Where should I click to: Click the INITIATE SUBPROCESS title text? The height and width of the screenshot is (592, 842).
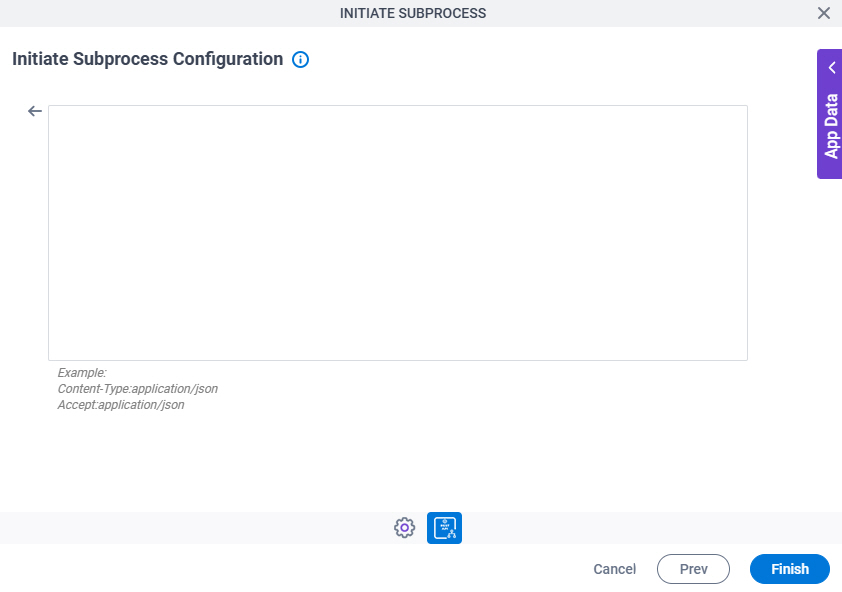(x=413, y=13)
